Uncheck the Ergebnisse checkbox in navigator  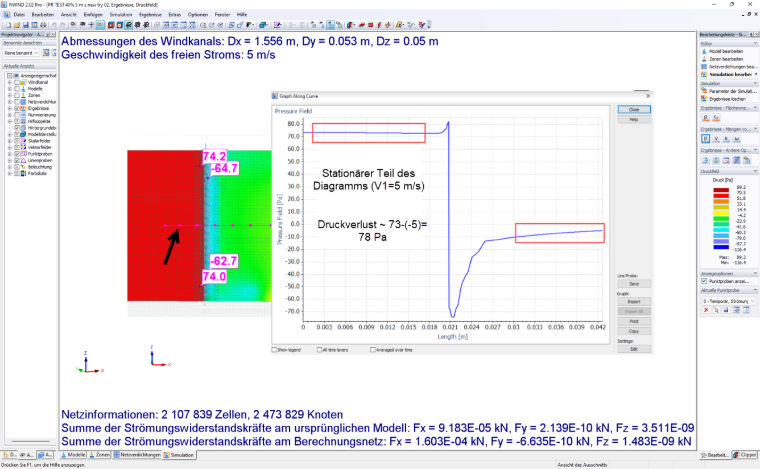[17, 109]
